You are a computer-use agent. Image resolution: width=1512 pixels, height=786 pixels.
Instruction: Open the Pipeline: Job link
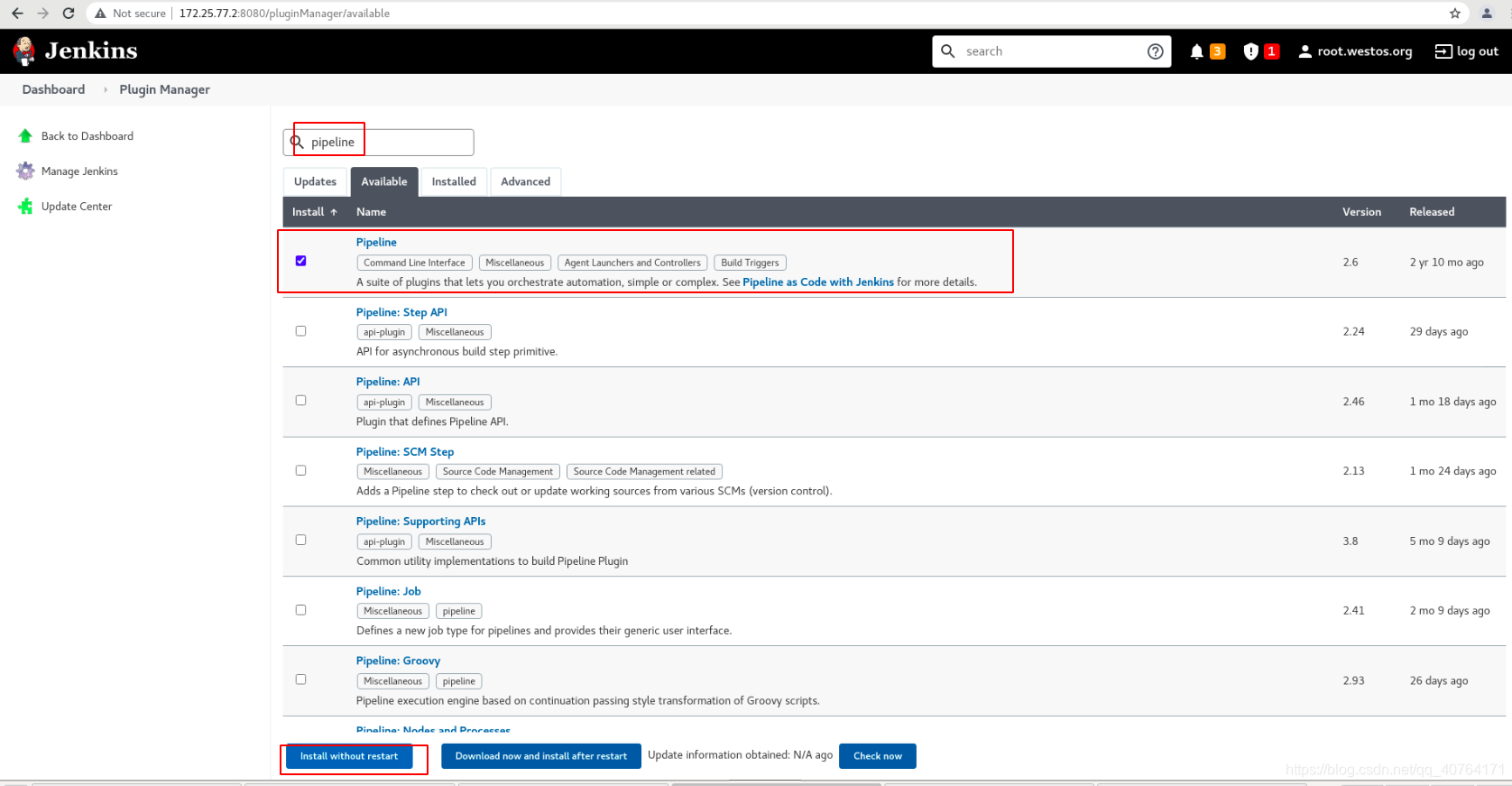point(389,591)
